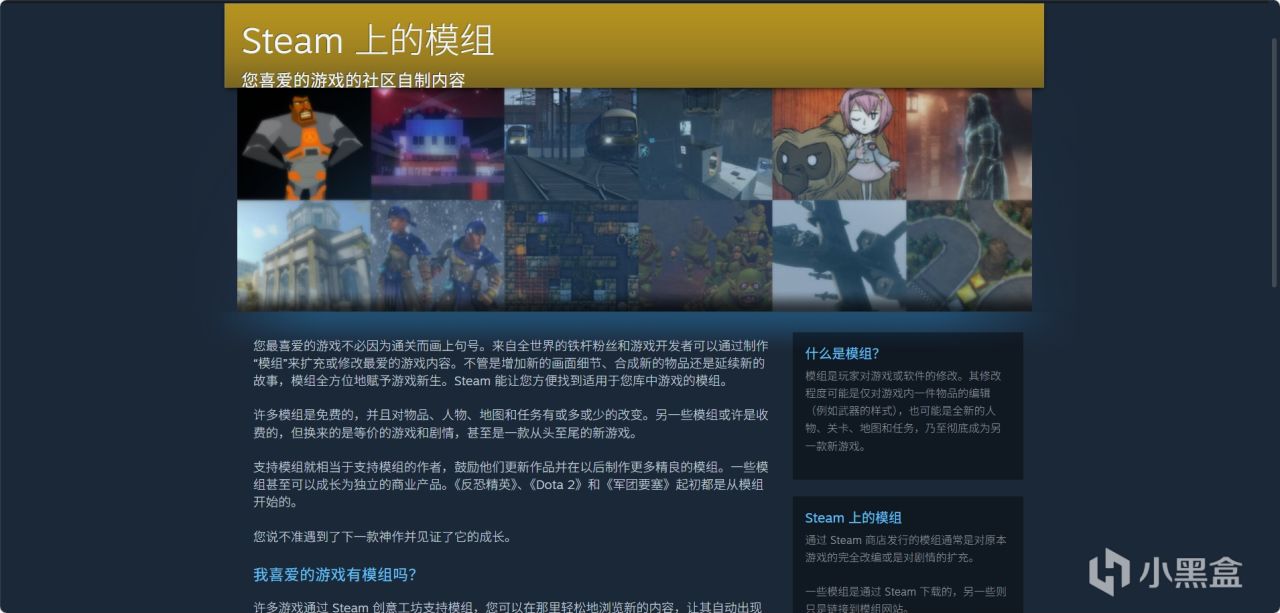Select the classical columned building thumbnail

coord(304,255)
